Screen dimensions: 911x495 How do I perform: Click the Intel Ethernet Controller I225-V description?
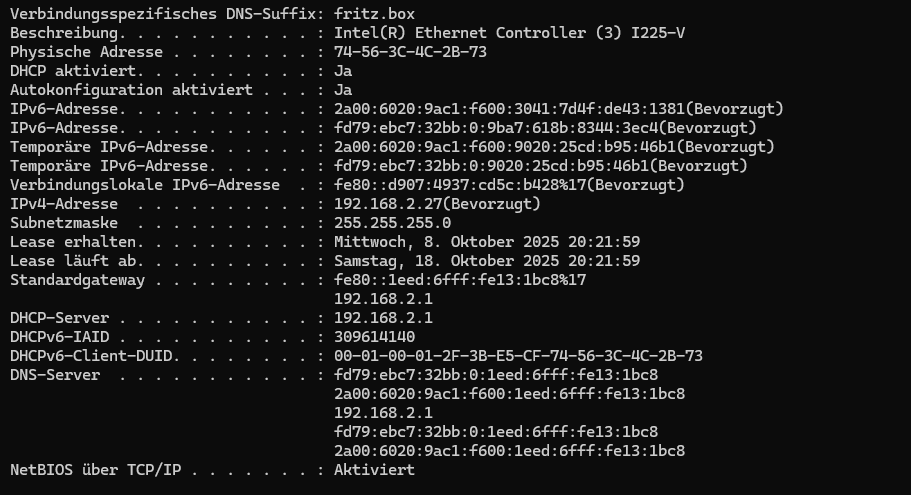tap(509, 33)
